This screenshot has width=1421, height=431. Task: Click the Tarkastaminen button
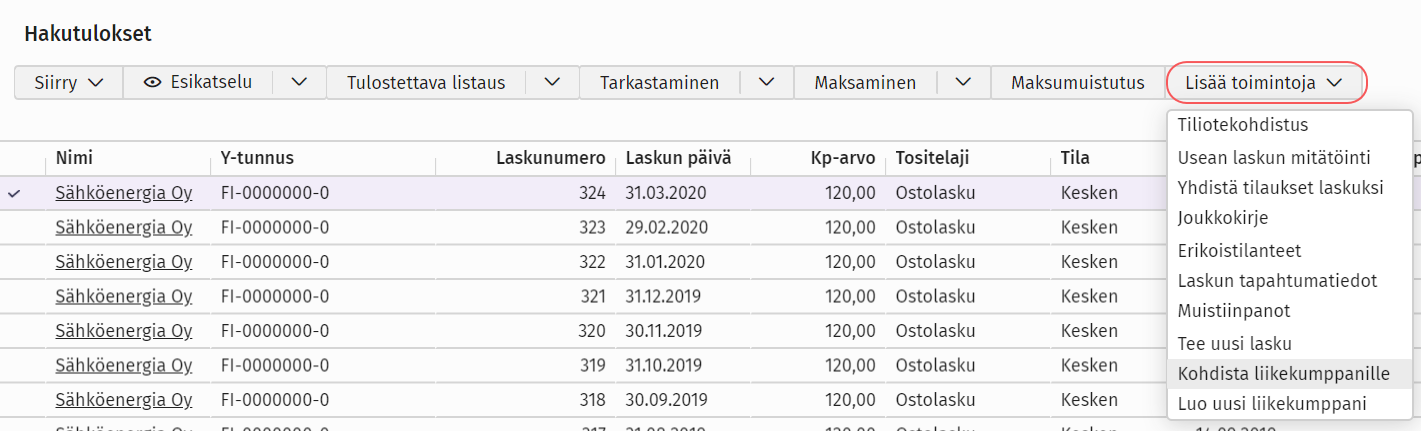659,83
